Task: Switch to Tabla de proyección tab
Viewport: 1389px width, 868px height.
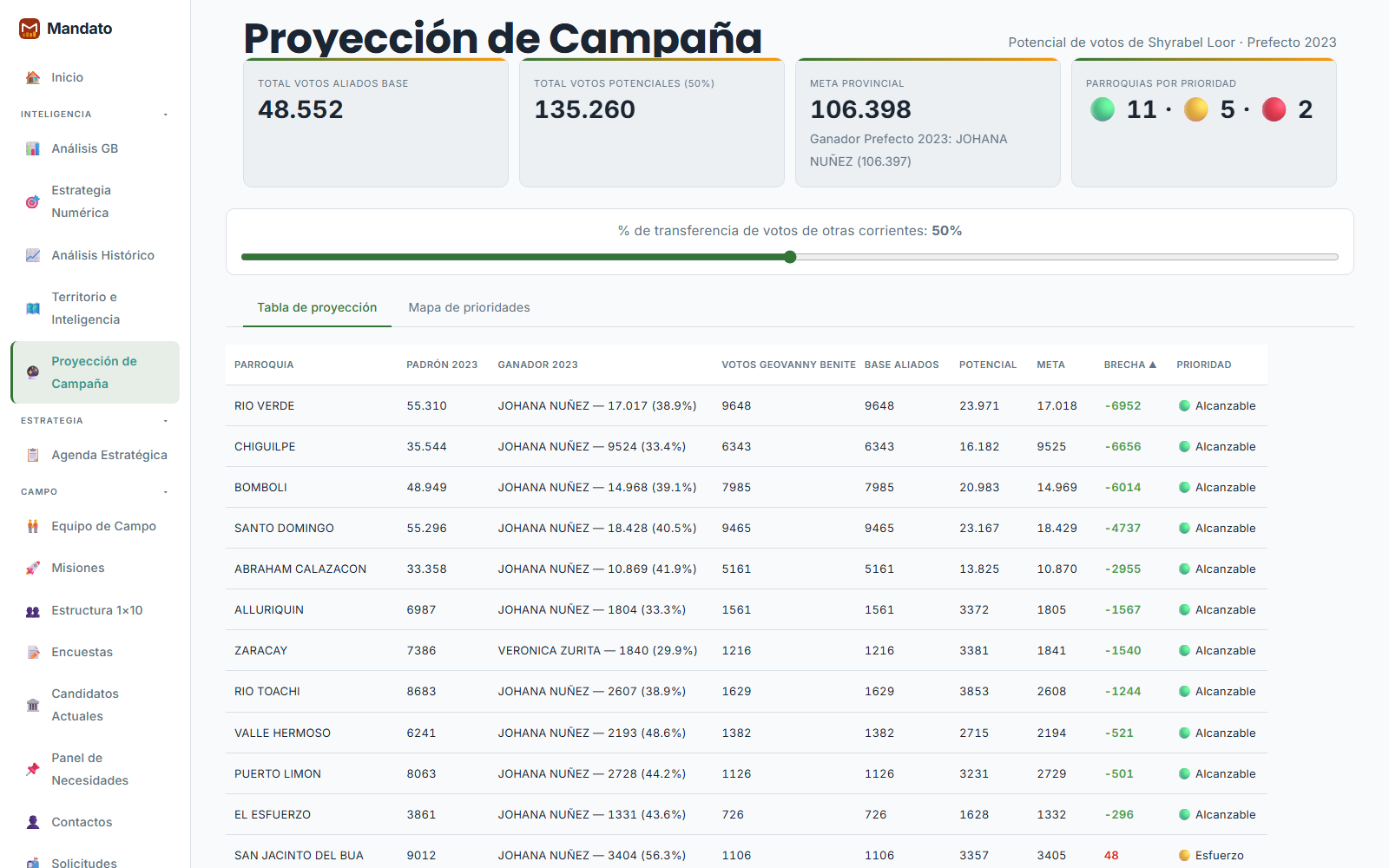Action: (x=317, y=307)
